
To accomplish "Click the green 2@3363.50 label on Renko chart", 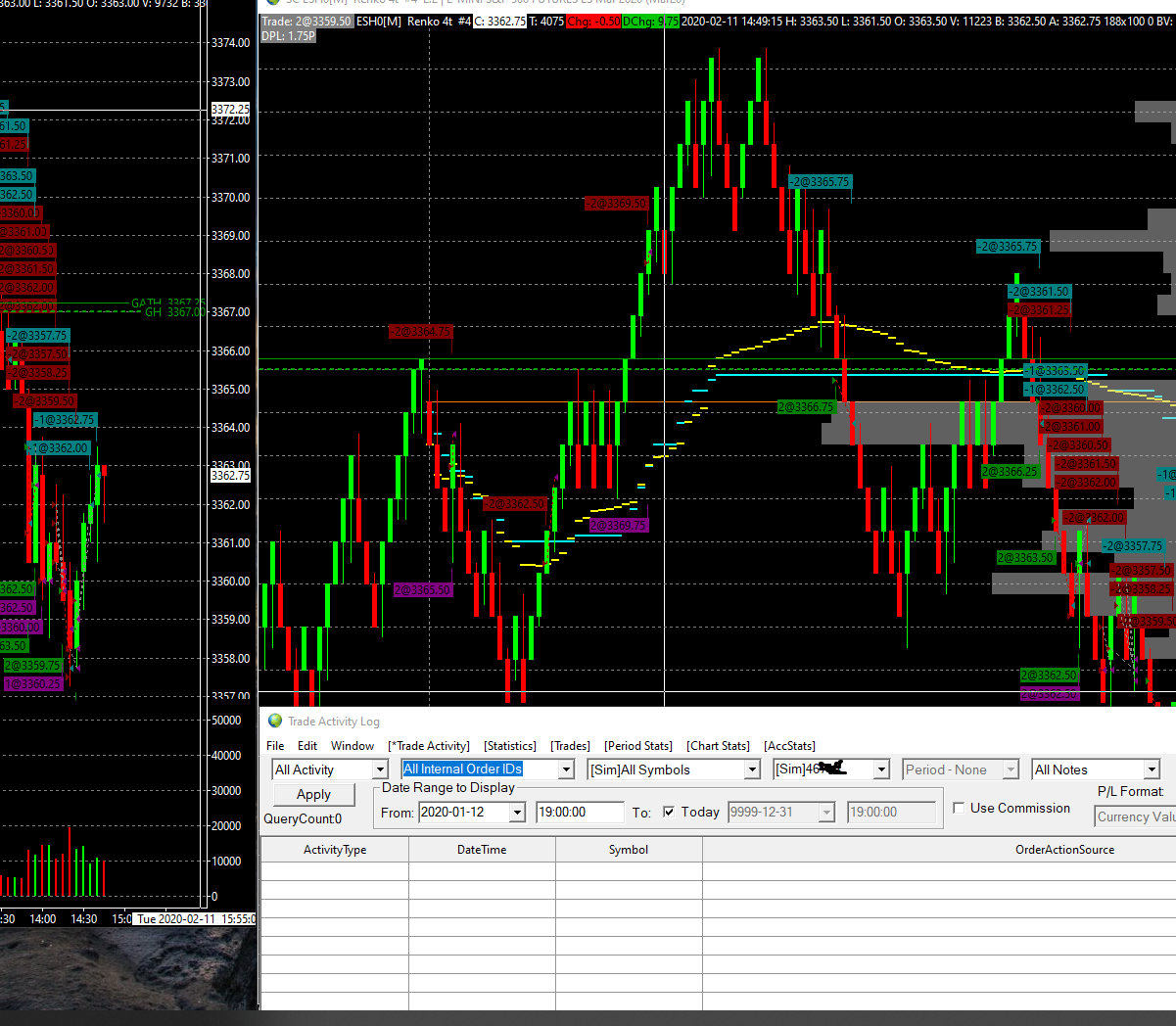I will click(x=1026, y=558).
